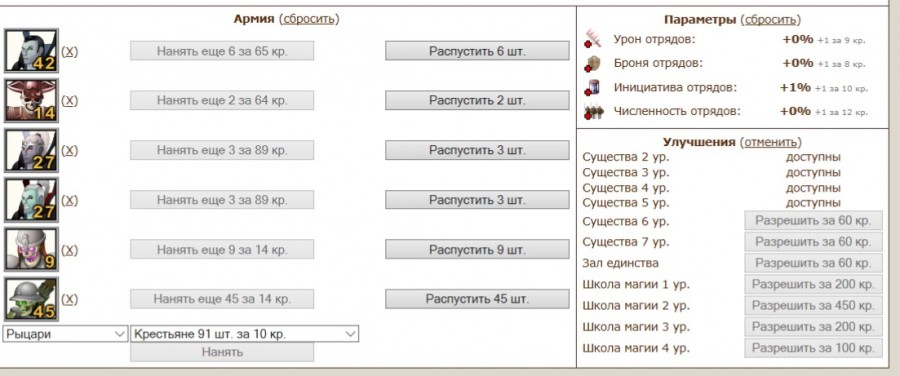Viewport: 900px width, 376px height.
Task: Click the dark elf portrait with 42 units
Action: click(32, 51)
